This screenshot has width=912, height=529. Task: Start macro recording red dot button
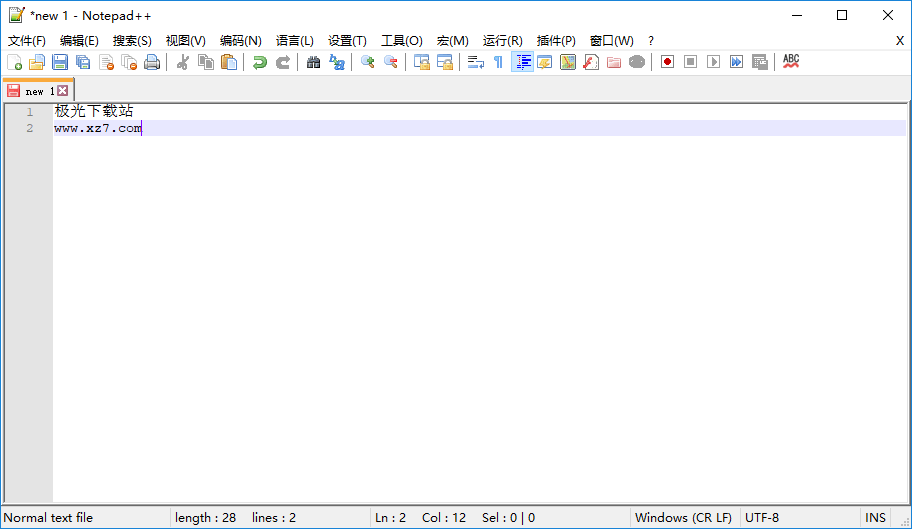point(667,62)
